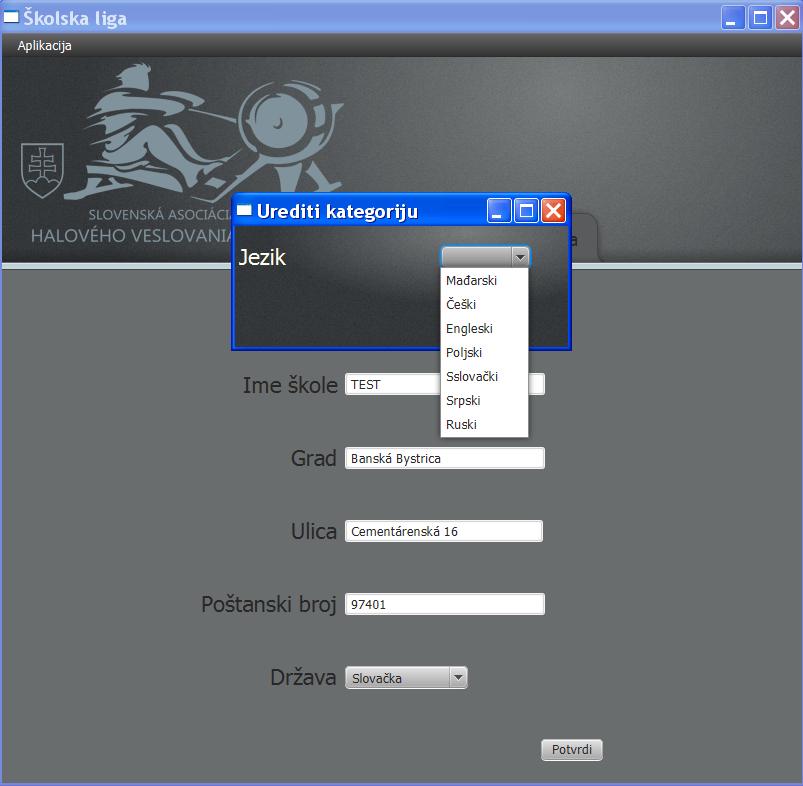The height and width of the screenshot is (786, 803).
Task: Maximize the Urediti kategoriju dialog
Action: 526,210
